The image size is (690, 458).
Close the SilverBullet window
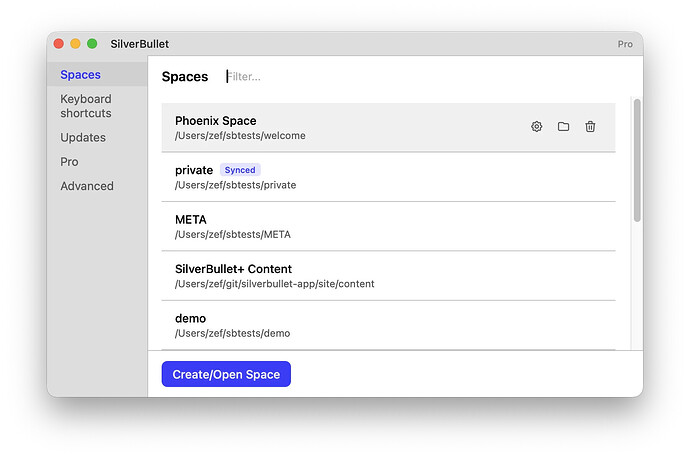point(59,44)
